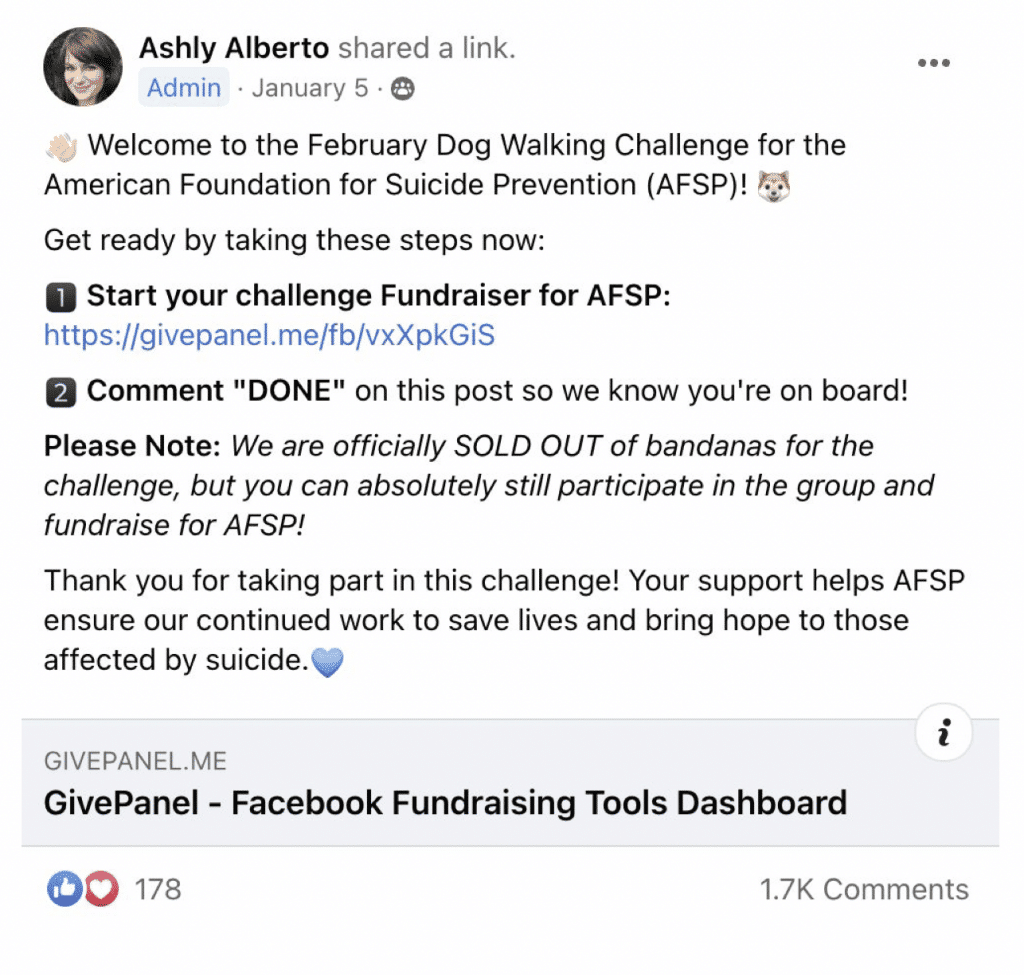
Task: Click the January 5 timestamp
Action: 310,88
